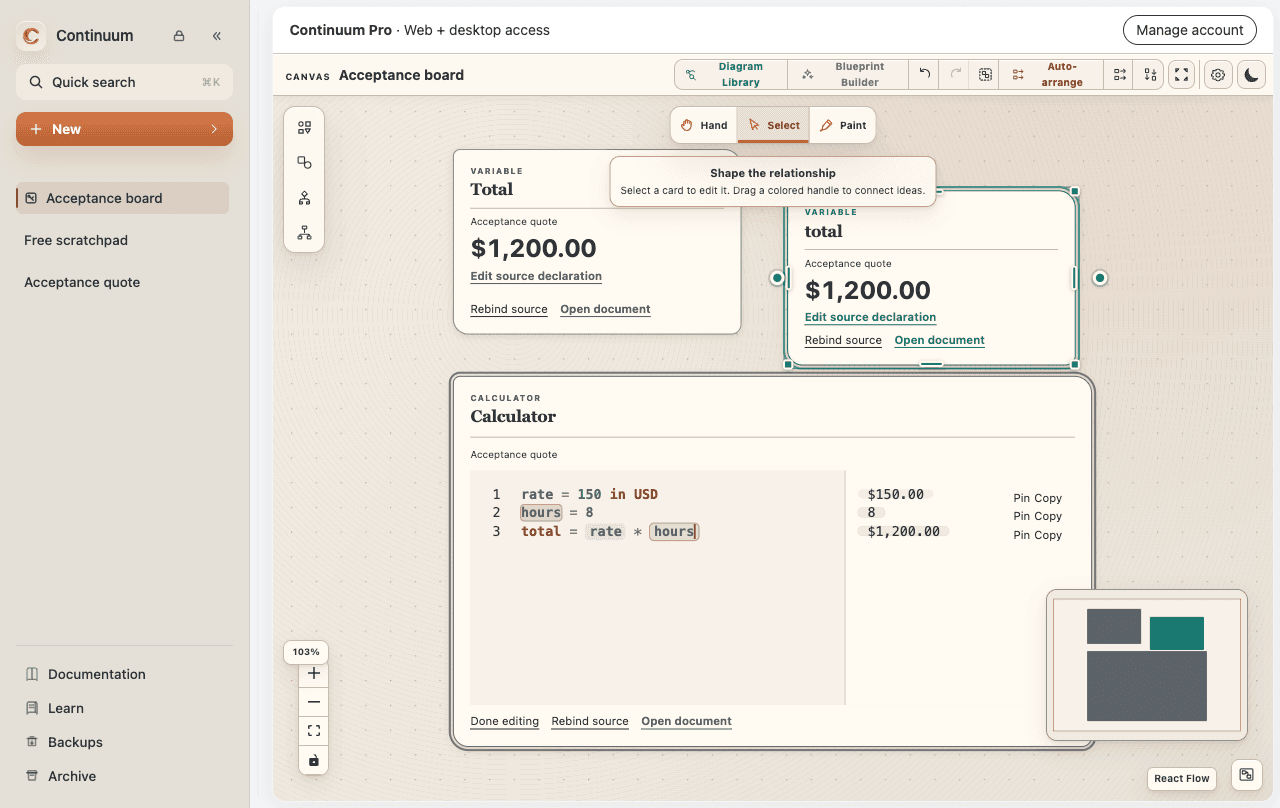Click the shapes icon in canvas palette
The image size is (1280, 808).
pos(304,163)
